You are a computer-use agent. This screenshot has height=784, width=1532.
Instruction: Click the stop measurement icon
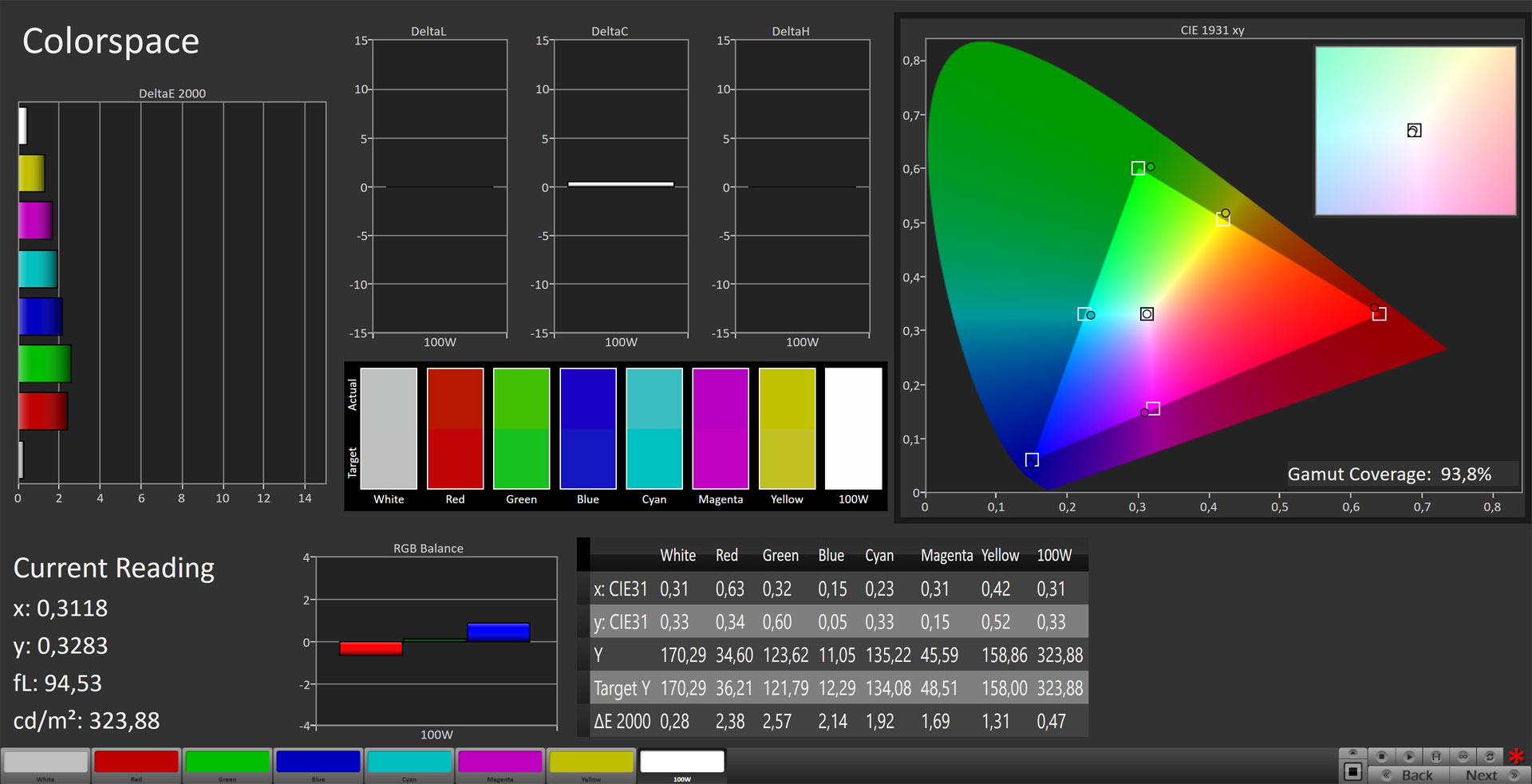(x=1382, y=756)
